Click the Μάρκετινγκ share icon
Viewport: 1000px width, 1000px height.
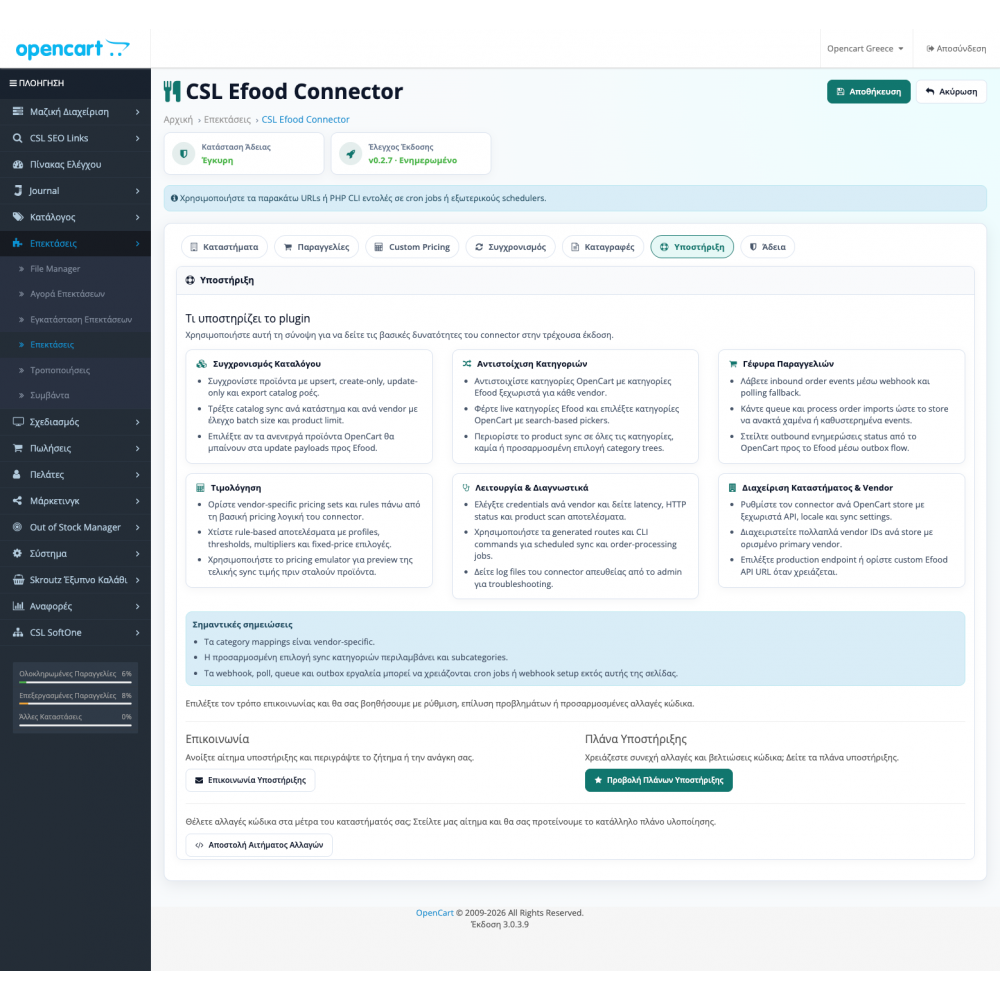click(x=17, y=501)
